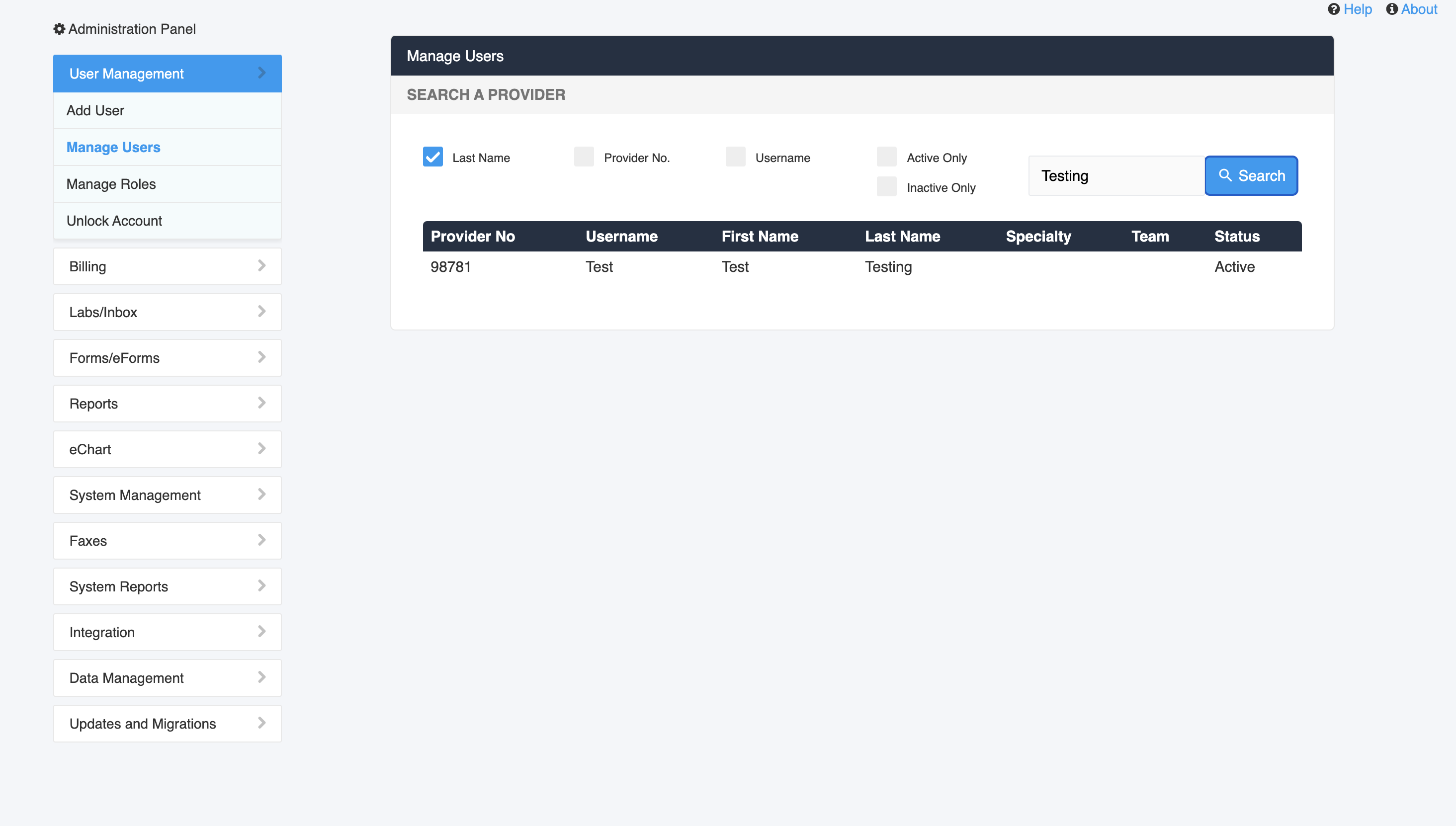Click the Data Management menu label

coord(127,678)
